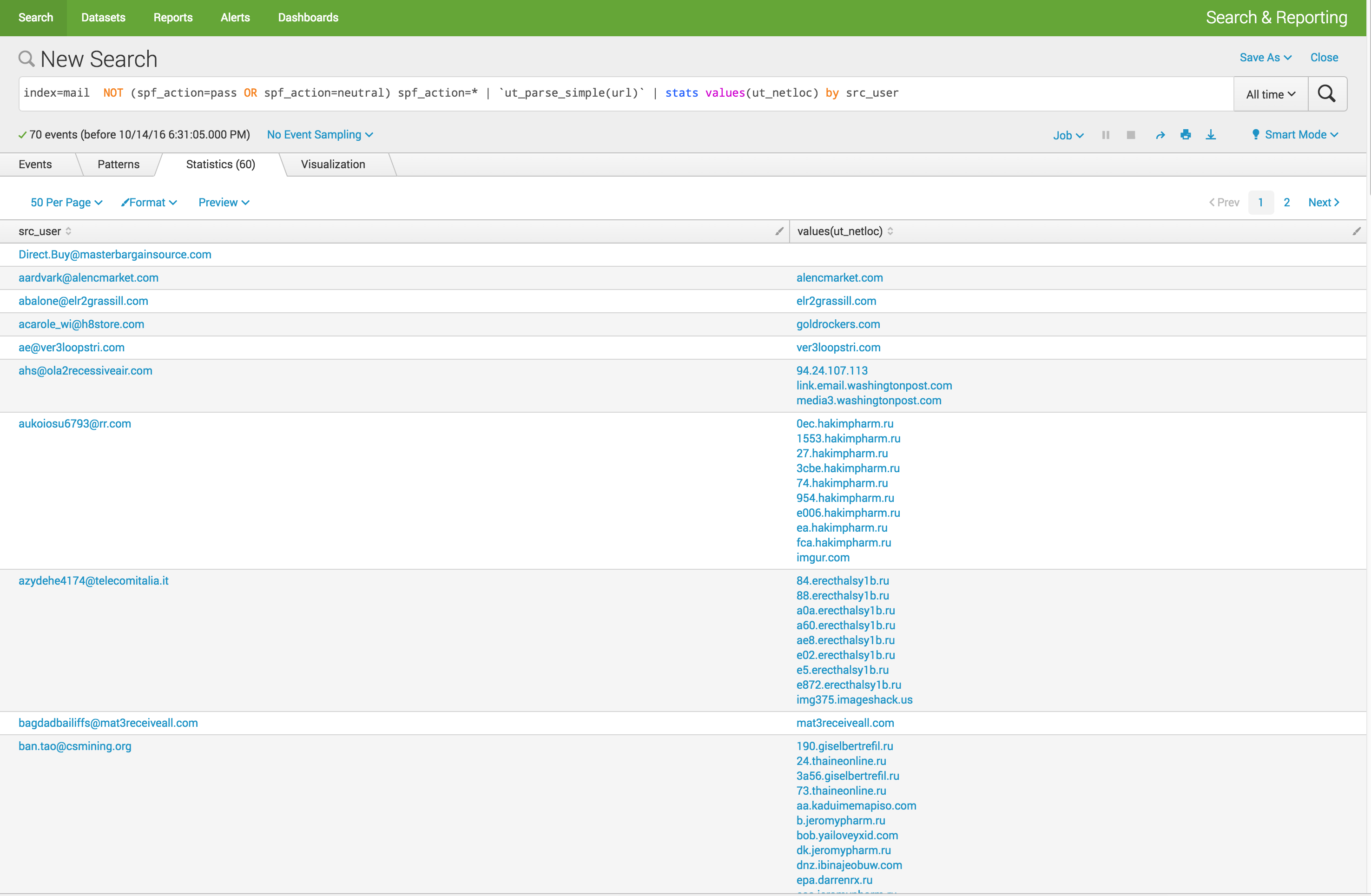Image resolution: width=1371 pixels, height=896 pixels.
Task: Open the aardvark@alencmarket.com drilldown link
Action: pyautogui.click(x=88, y=277)
